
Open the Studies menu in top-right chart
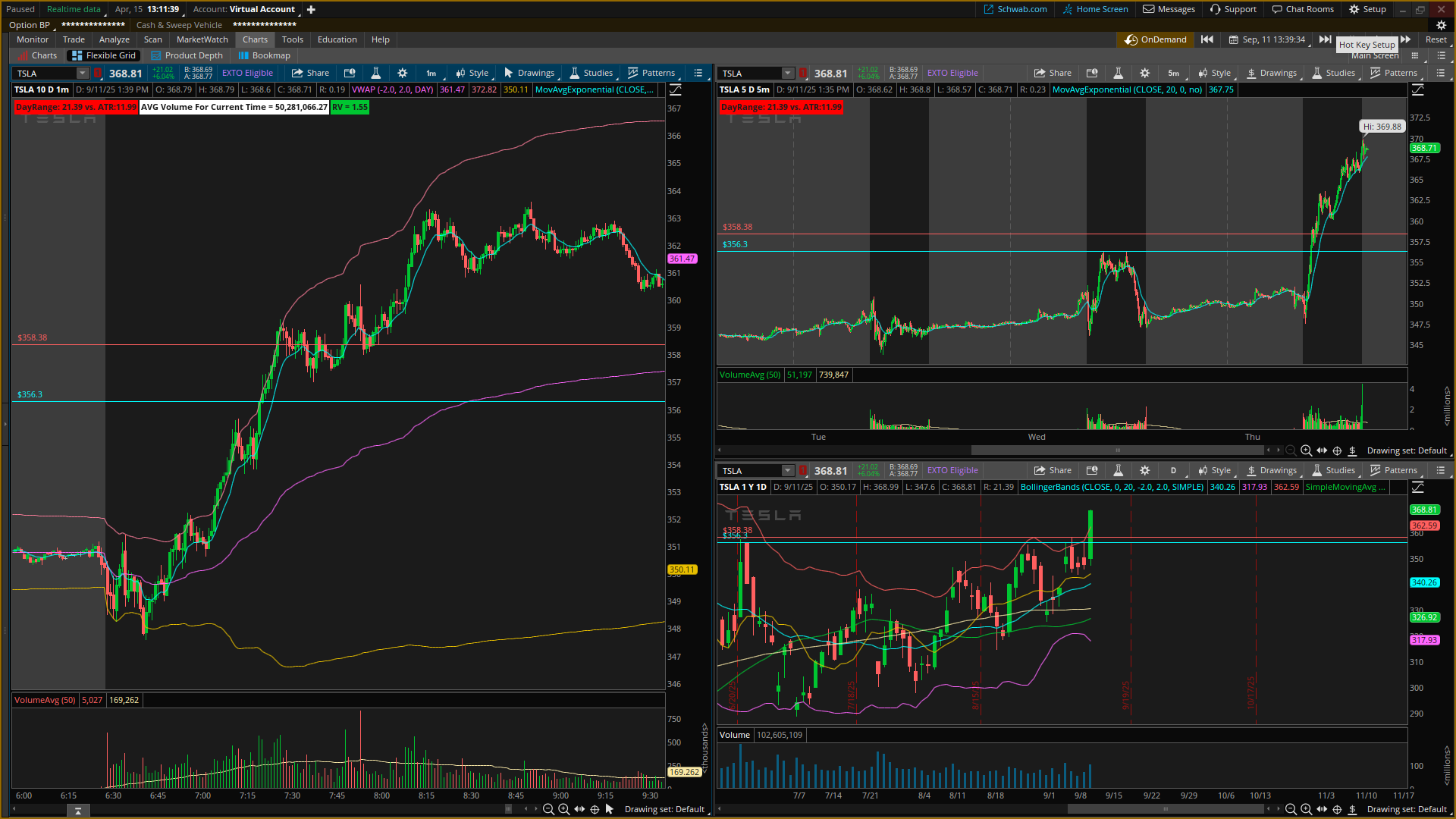(x=1334, y=74)
